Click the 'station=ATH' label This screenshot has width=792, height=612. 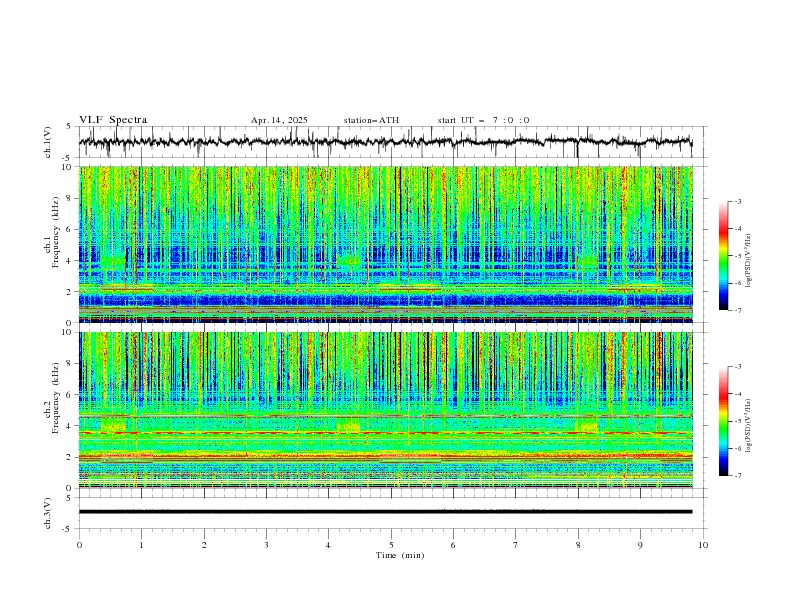(x=371, y=120)
